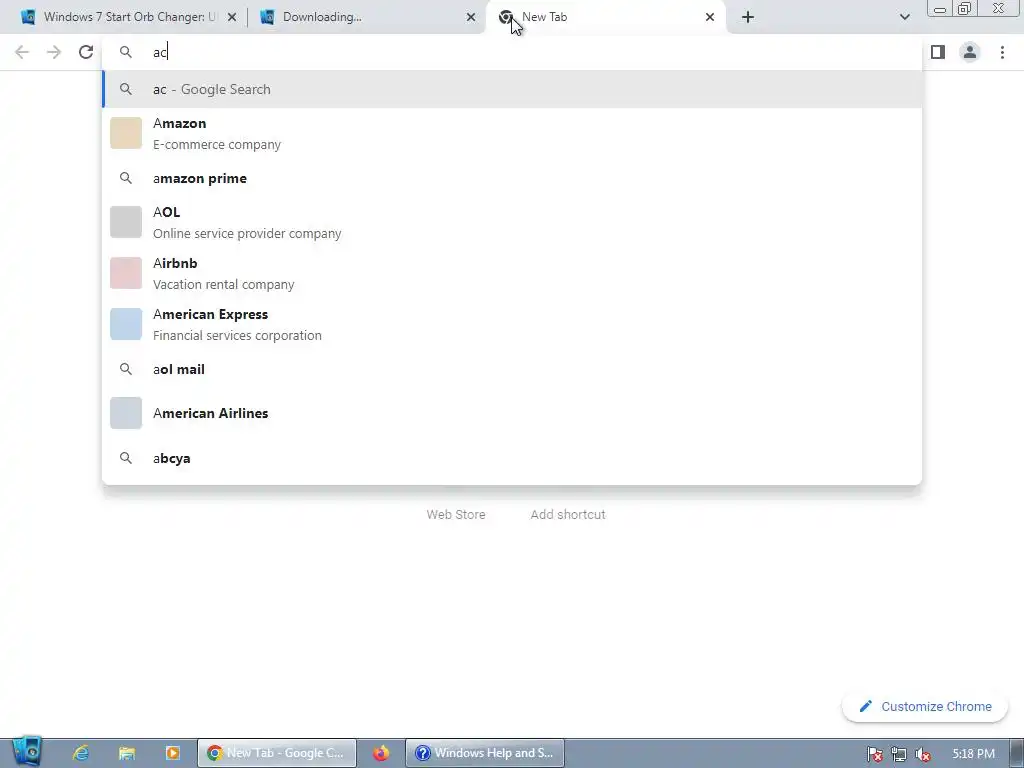The width and height of the screenshot is (1024, 768).
Task: Click the American Express suggestion thumbnail
Action: pyautogui.click(x=126, y=324)
